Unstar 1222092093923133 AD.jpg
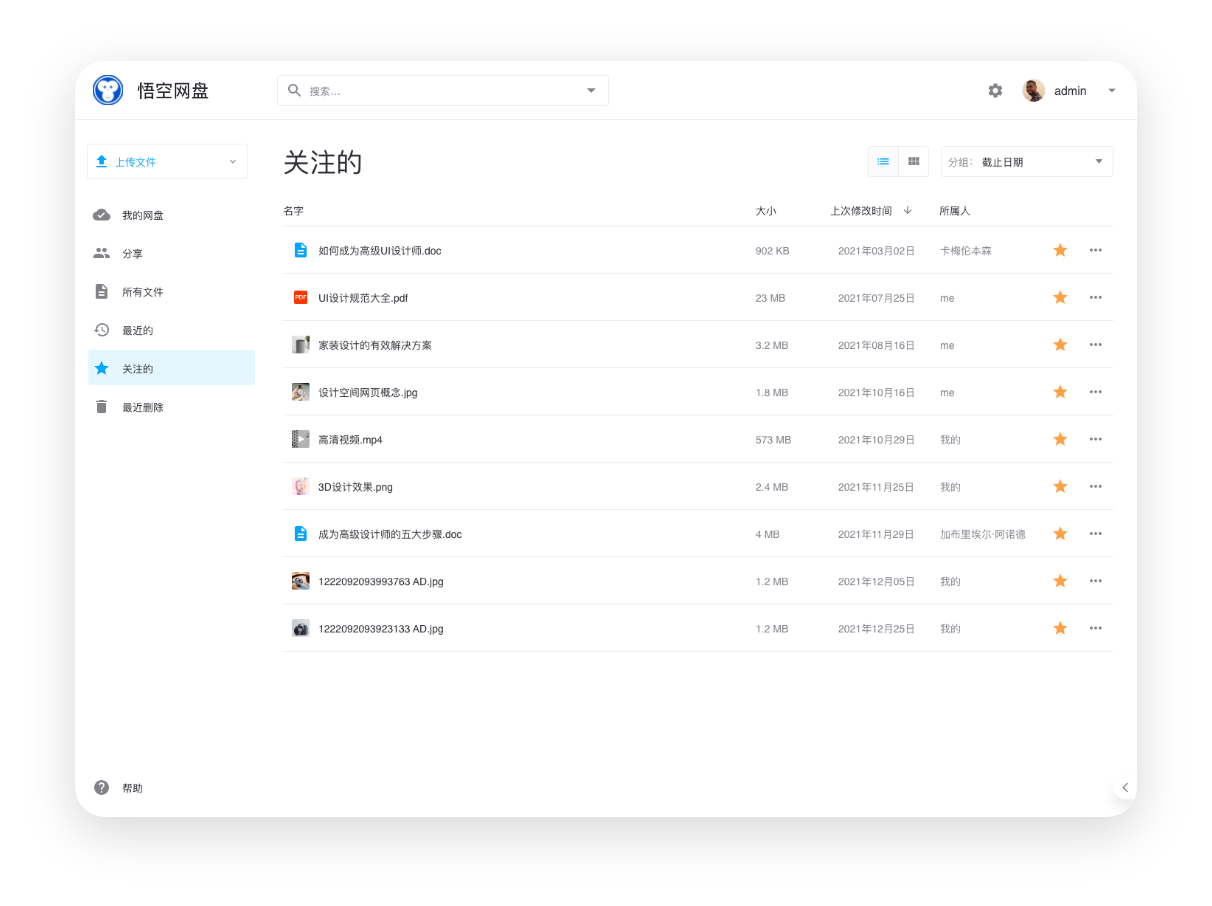Screen dimensions: 1212x906 [1060, 628]
